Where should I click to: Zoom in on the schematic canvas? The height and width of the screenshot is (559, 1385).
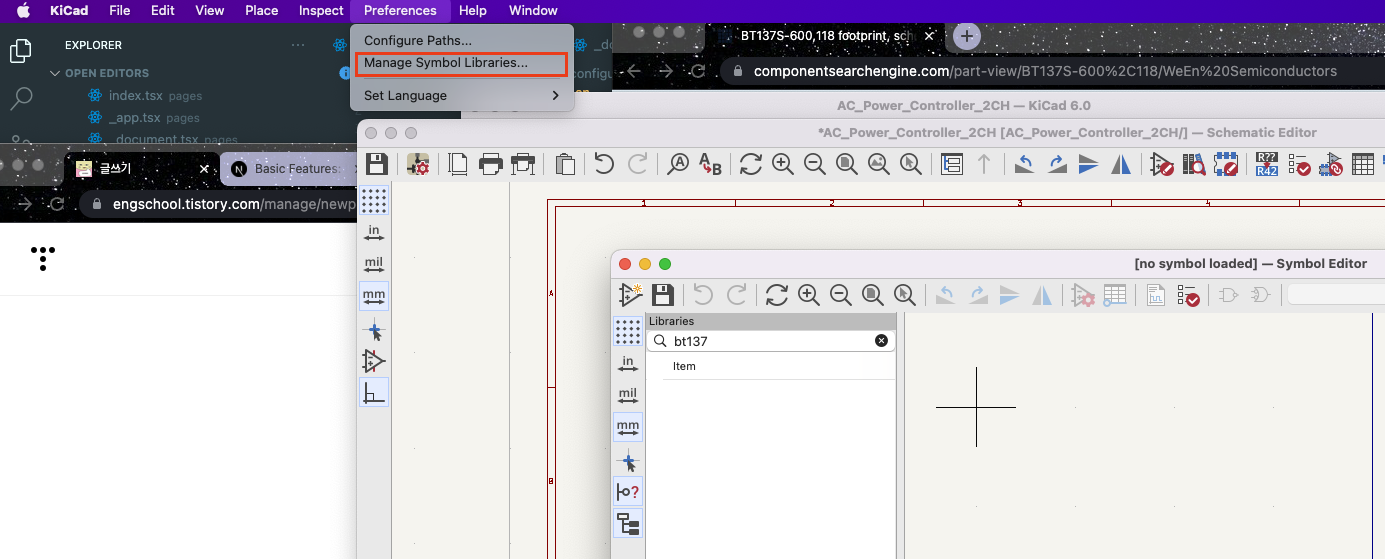[783, 164]
